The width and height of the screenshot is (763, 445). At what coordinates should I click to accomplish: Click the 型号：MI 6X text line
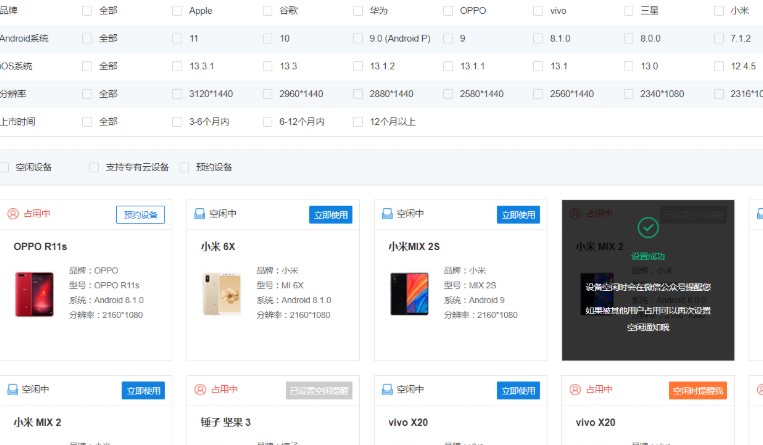280,285
